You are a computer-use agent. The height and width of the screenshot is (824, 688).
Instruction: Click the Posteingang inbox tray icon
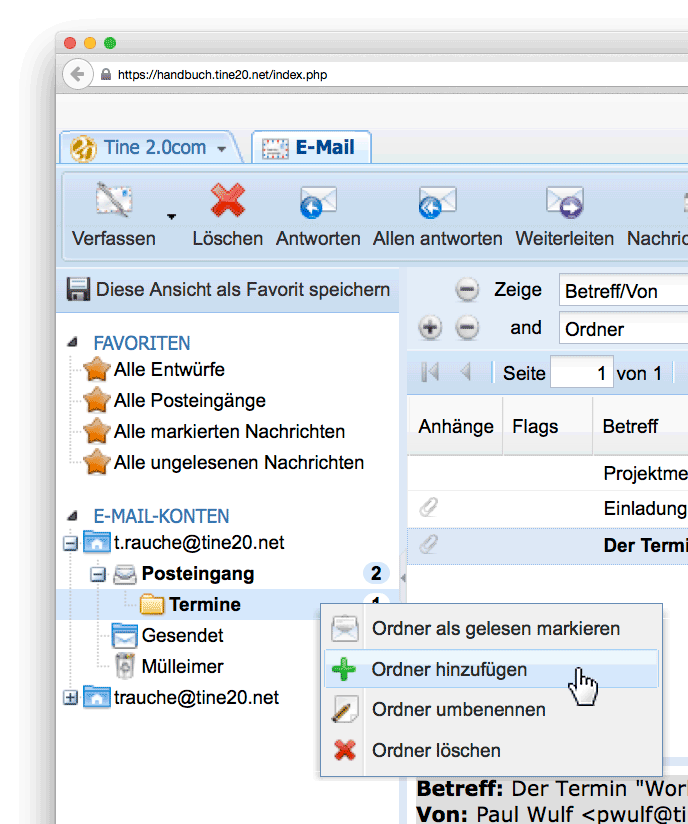click(125, 574)
